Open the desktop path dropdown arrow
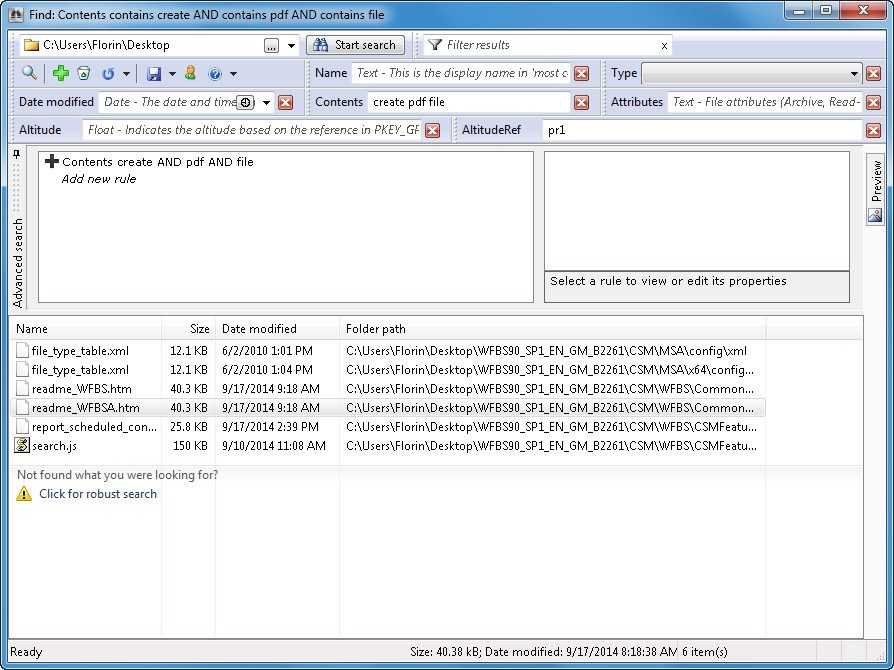The width and height of the screenshot is (894, 670). tap(290, 45)
